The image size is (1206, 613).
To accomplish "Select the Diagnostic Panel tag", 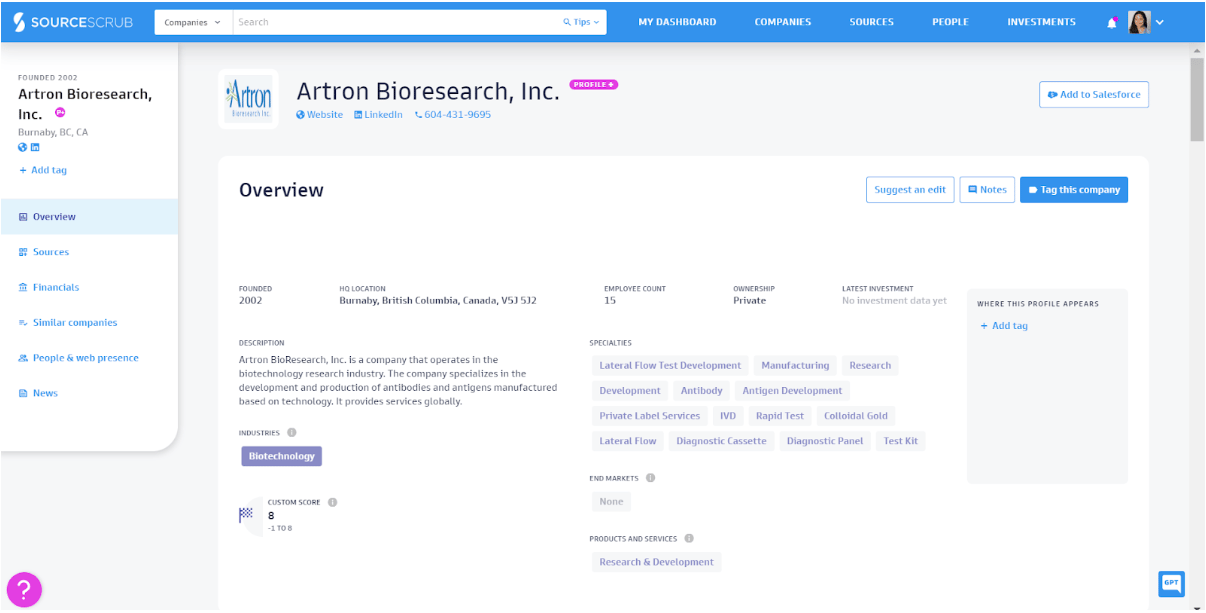I will coord(825,441).
